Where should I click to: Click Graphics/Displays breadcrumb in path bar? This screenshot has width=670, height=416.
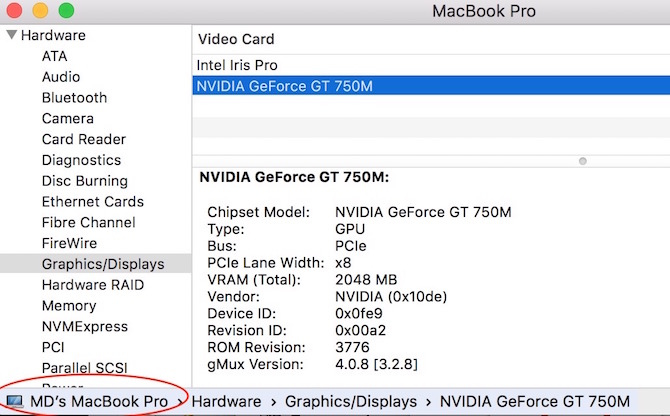[351, 402]
